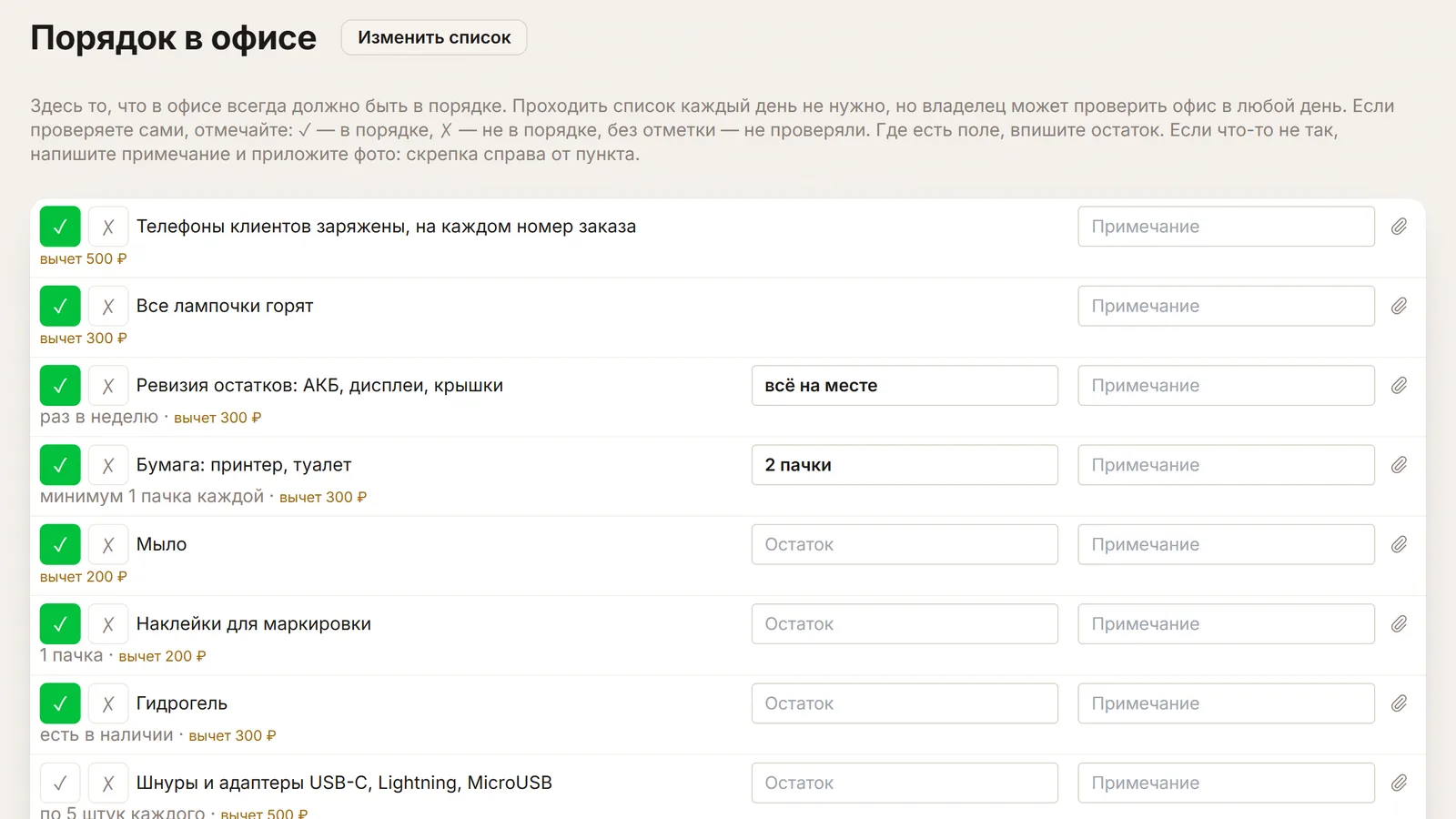Click Примечание field for Все лампочки горят
Viewport: 1456px width, 819px height.
(x=1226, y=306)
